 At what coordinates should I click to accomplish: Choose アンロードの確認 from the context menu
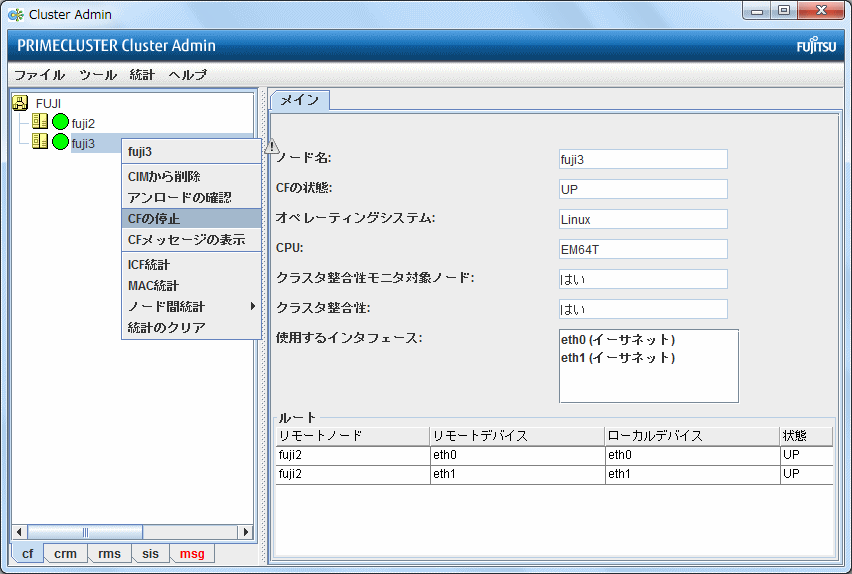pyautogui.click(x=191, y=197)
